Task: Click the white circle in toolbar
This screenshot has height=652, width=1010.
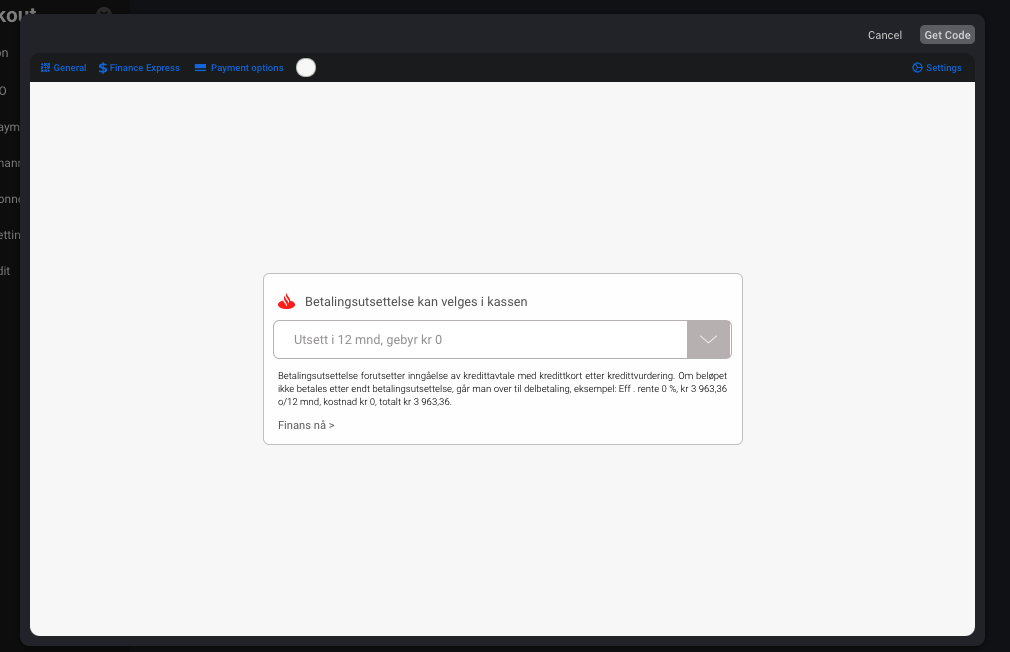Action: coord(306,68)
